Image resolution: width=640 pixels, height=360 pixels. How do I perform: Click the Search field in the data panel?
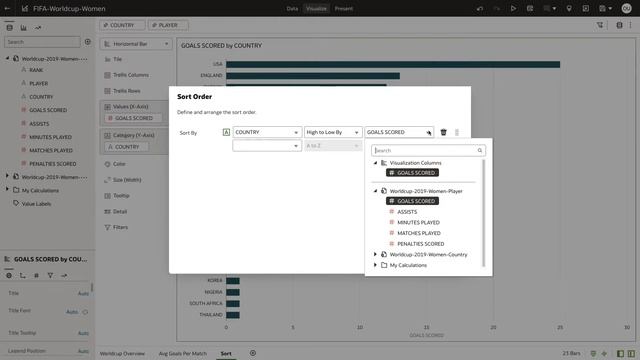coord(42,42)
